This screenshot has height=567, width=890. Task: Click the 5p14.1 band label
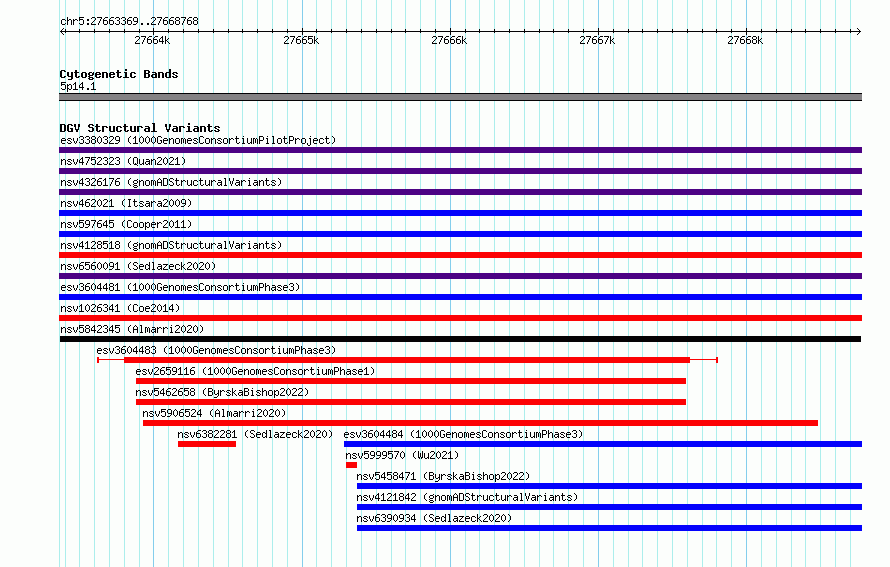click(78, 86)
